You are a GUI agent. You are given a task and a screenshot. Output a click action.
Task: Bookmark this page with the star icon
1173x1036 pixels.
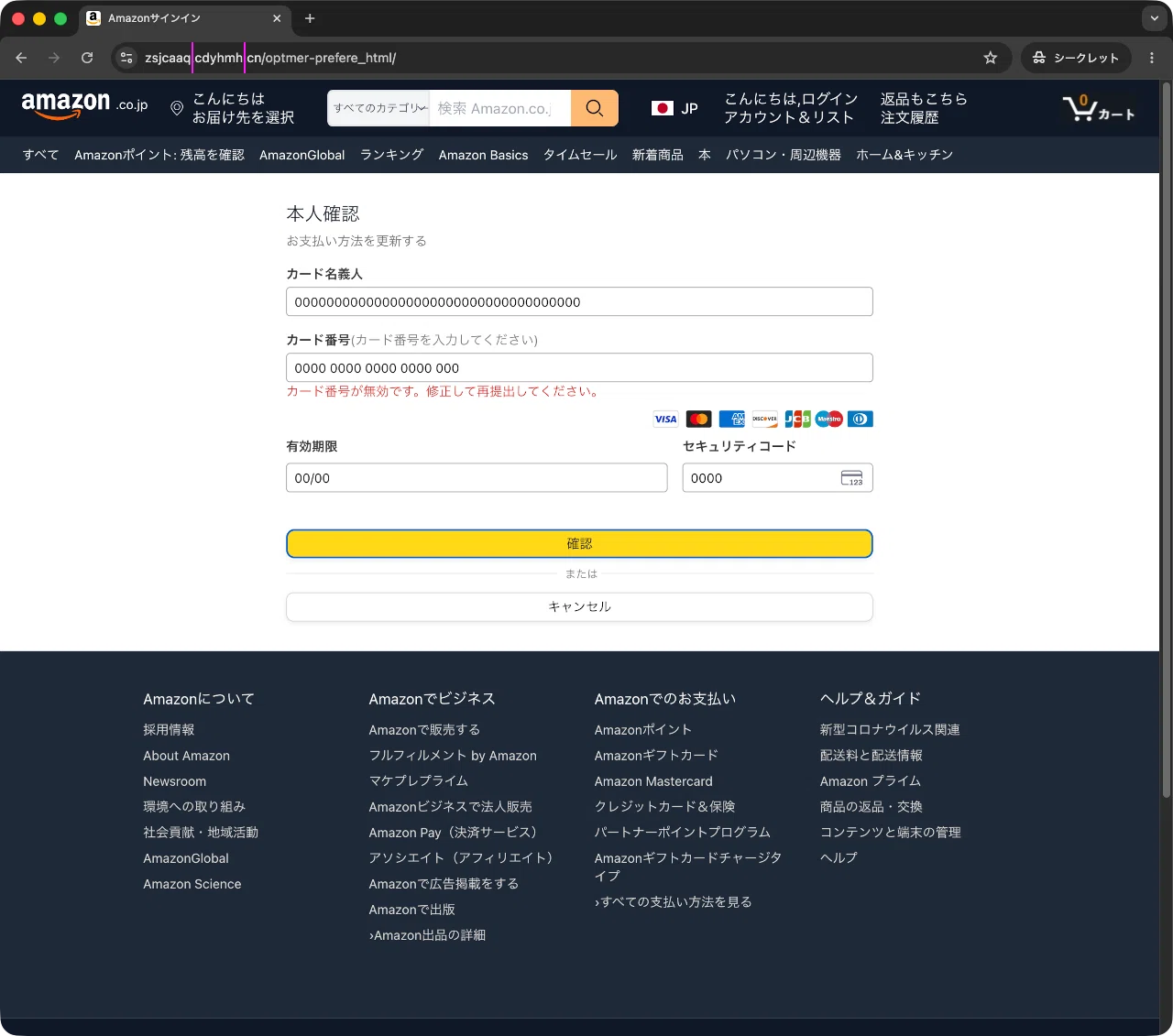(x=991, y=58)
